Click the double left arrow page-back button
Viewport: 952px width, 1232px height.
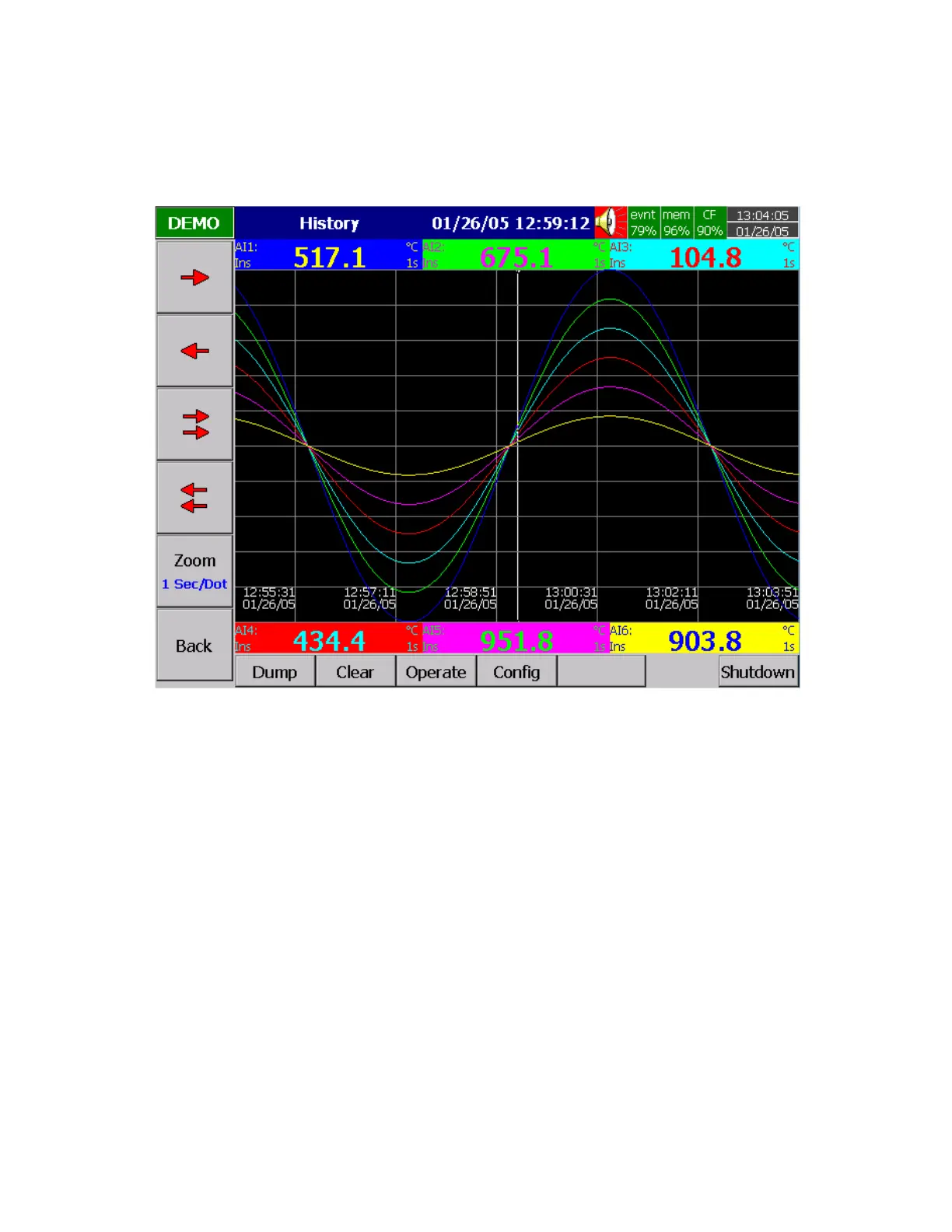coord(194,498)
